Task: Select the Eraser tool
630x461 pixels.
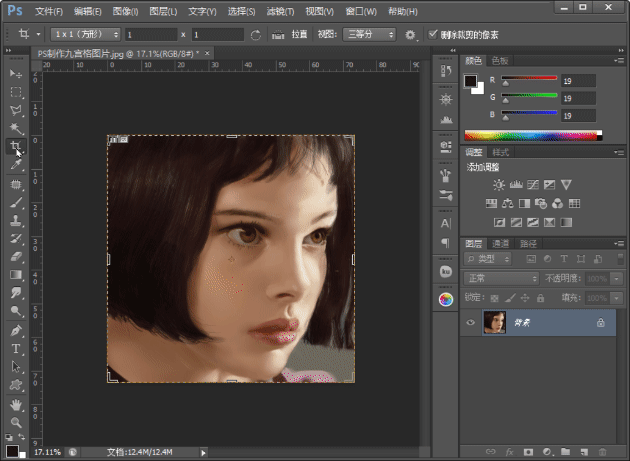Action: pyautogui.click(x=16, y=256)
